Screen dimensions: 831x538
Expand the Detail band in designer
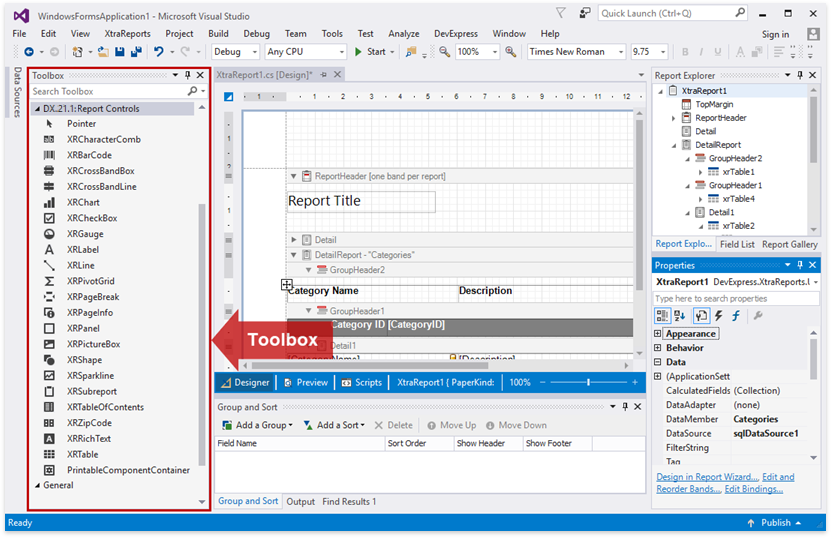pos(293,240)
